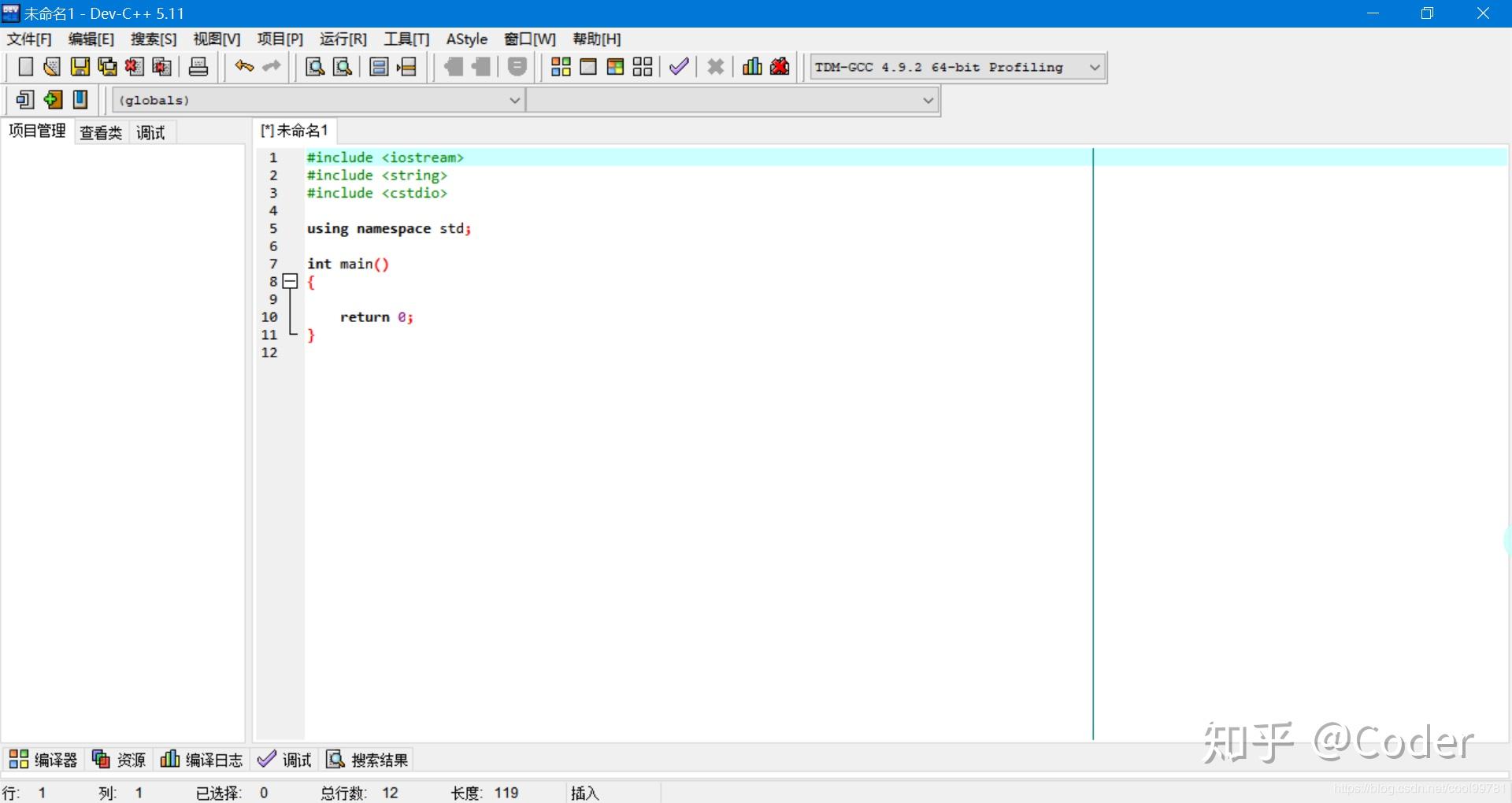Print the current source file

[198, 67]
